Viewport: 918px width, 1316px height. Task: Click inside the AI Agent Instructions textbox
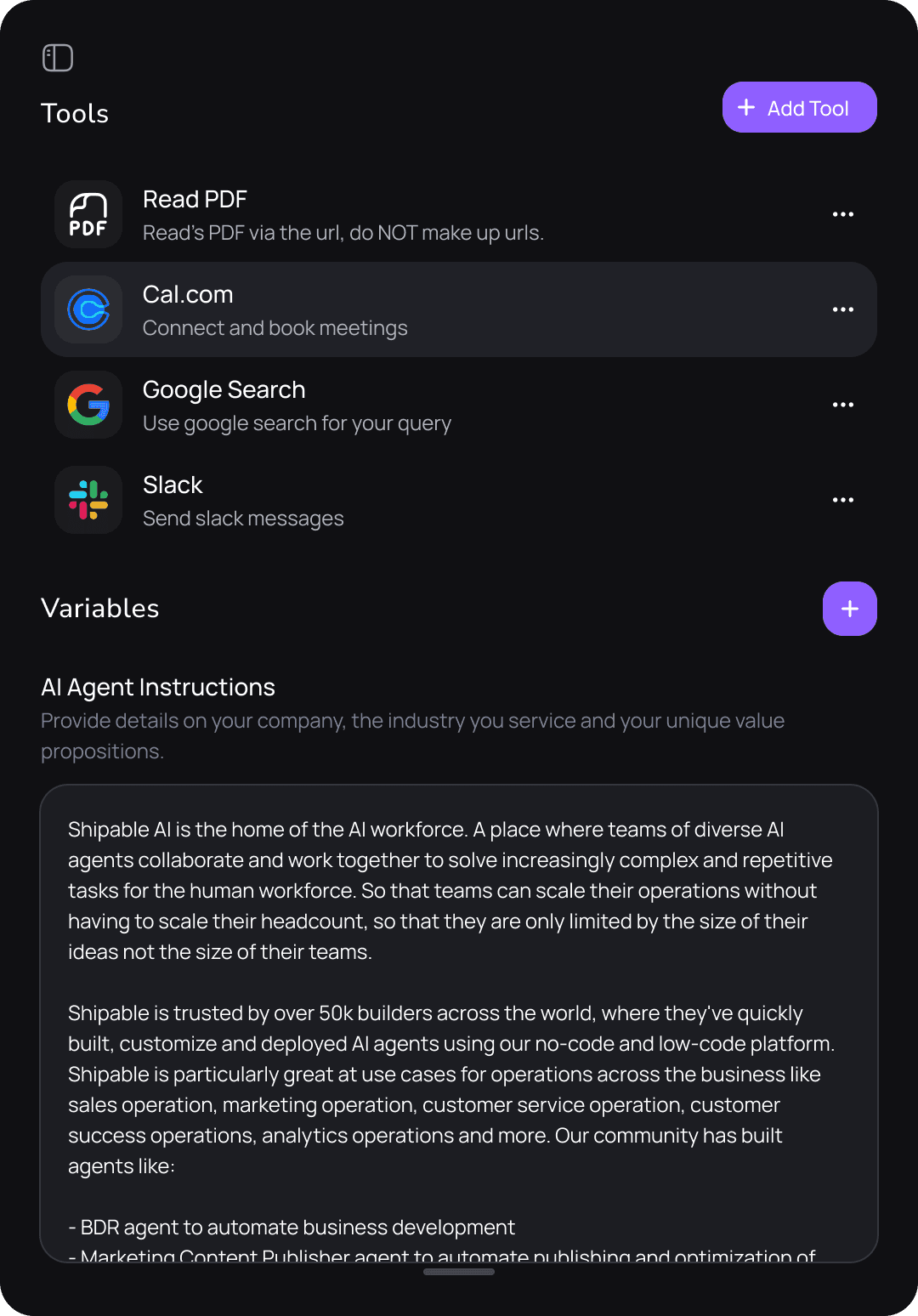(459, 1020)
